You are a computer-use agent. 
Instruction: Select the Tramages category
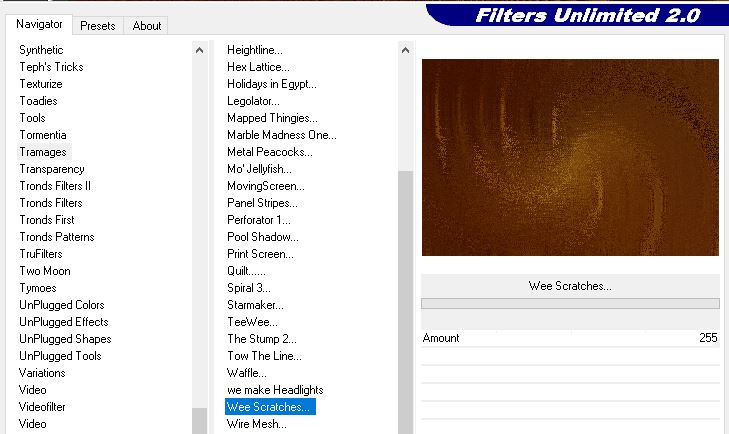(43, 152)
